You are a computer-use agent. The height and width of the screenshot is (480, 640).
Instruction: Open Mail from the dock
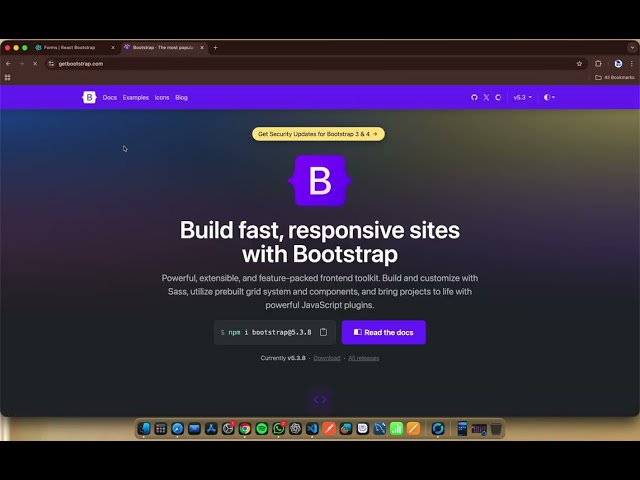194,429
